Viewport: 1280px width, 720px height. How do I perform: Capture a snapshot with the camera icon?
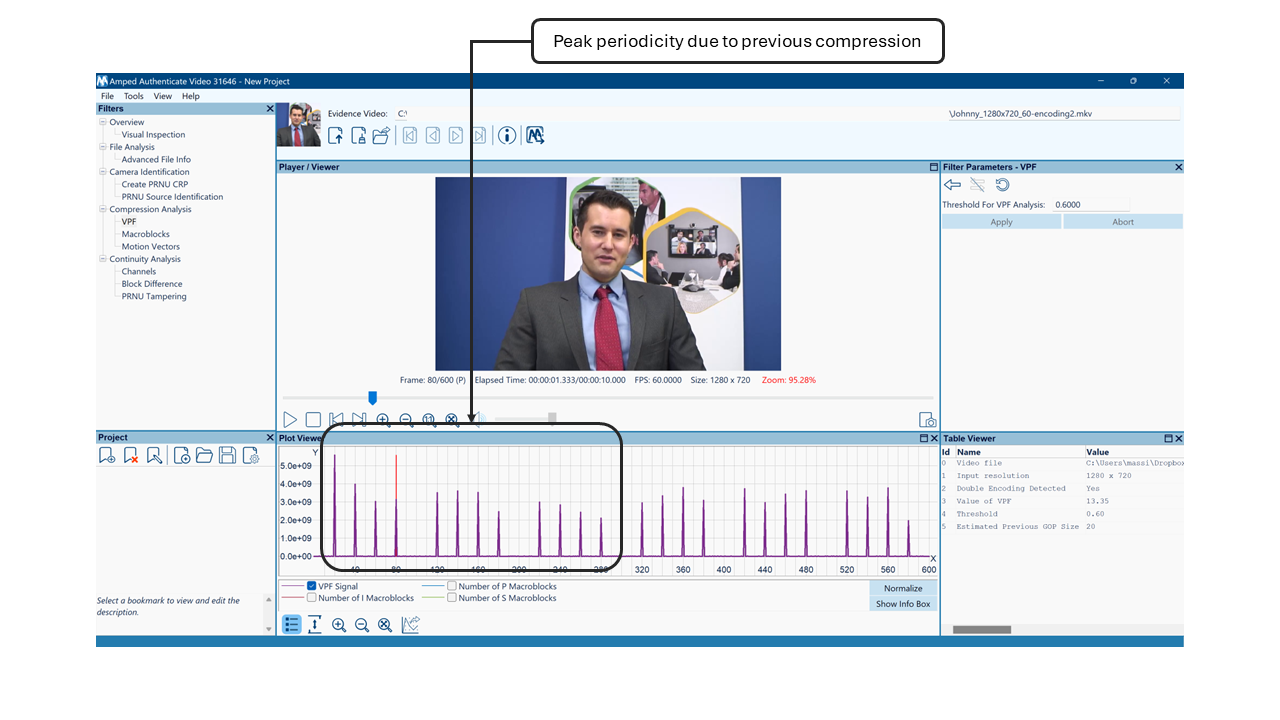[926, 419]
